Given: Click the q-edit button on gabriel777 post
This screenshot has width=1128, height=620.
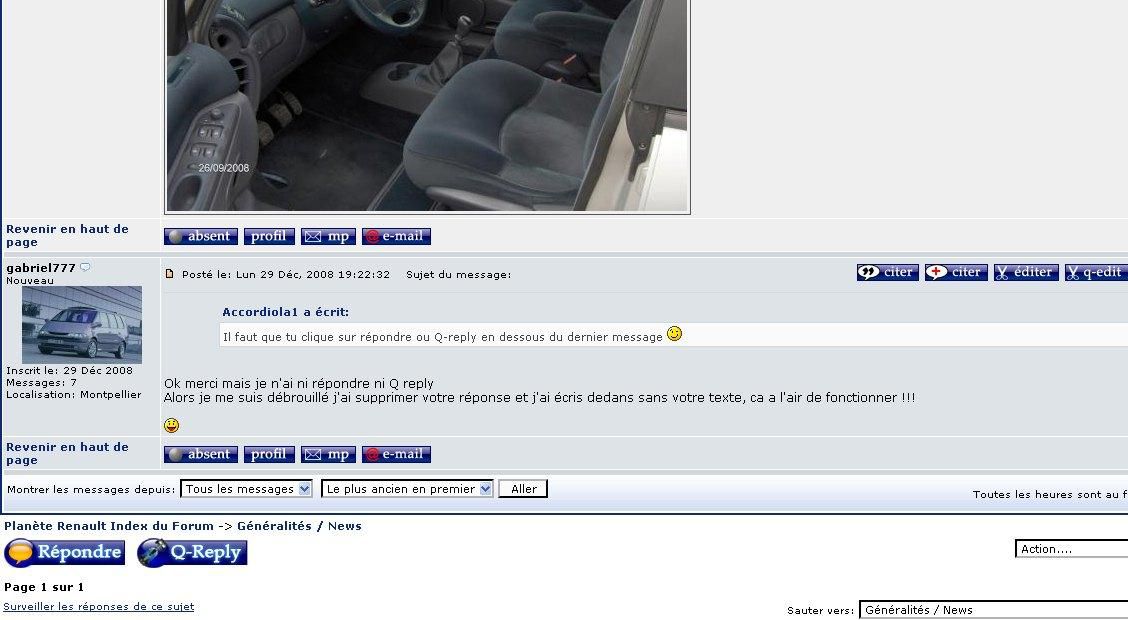Looking at the screenshot, I should click(x=1096, y=272).
